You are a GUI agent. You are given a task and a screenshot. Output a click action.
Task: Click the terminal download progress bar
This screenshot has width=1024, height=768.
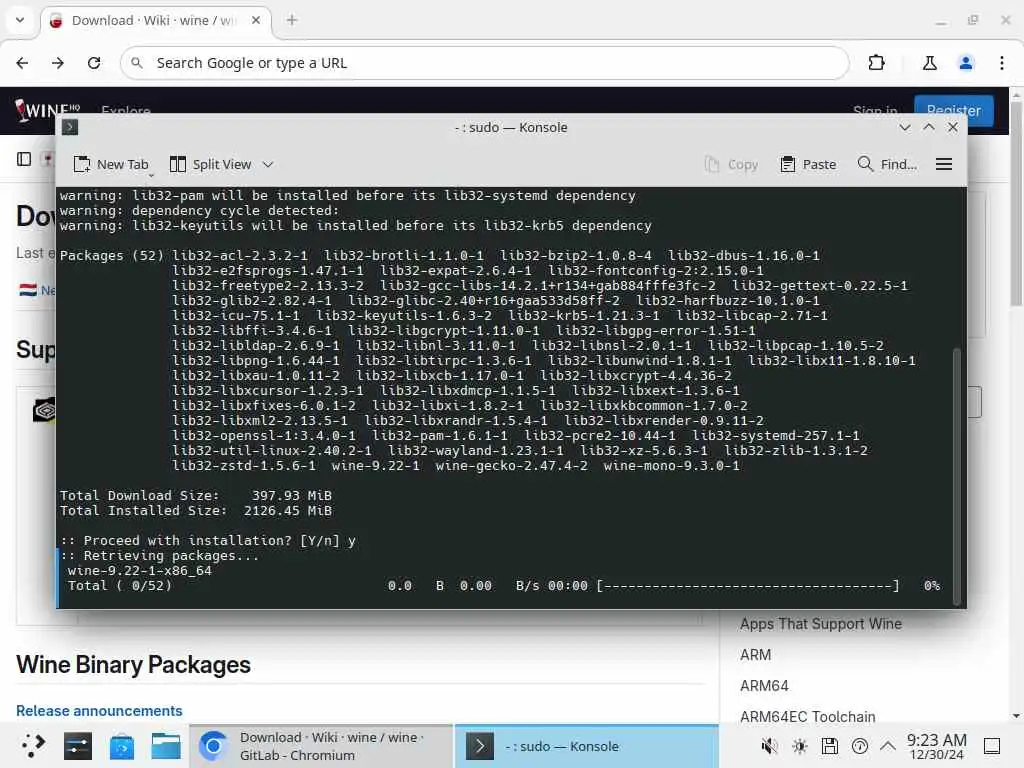748,586
